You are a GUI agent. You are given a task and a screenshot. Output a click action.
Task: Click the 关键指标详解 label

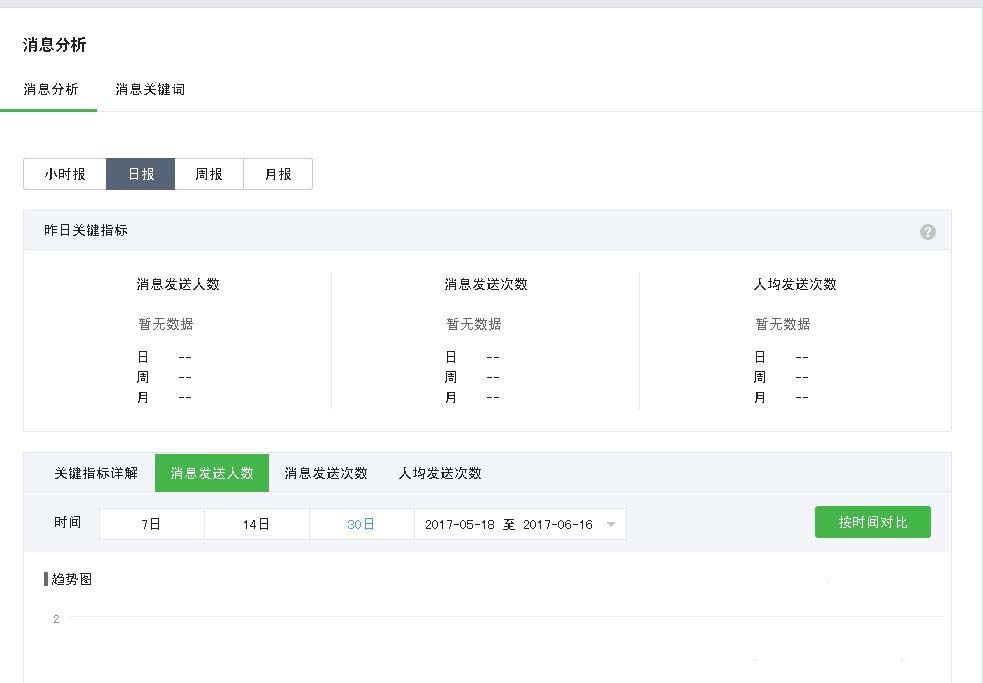[96, 473]
